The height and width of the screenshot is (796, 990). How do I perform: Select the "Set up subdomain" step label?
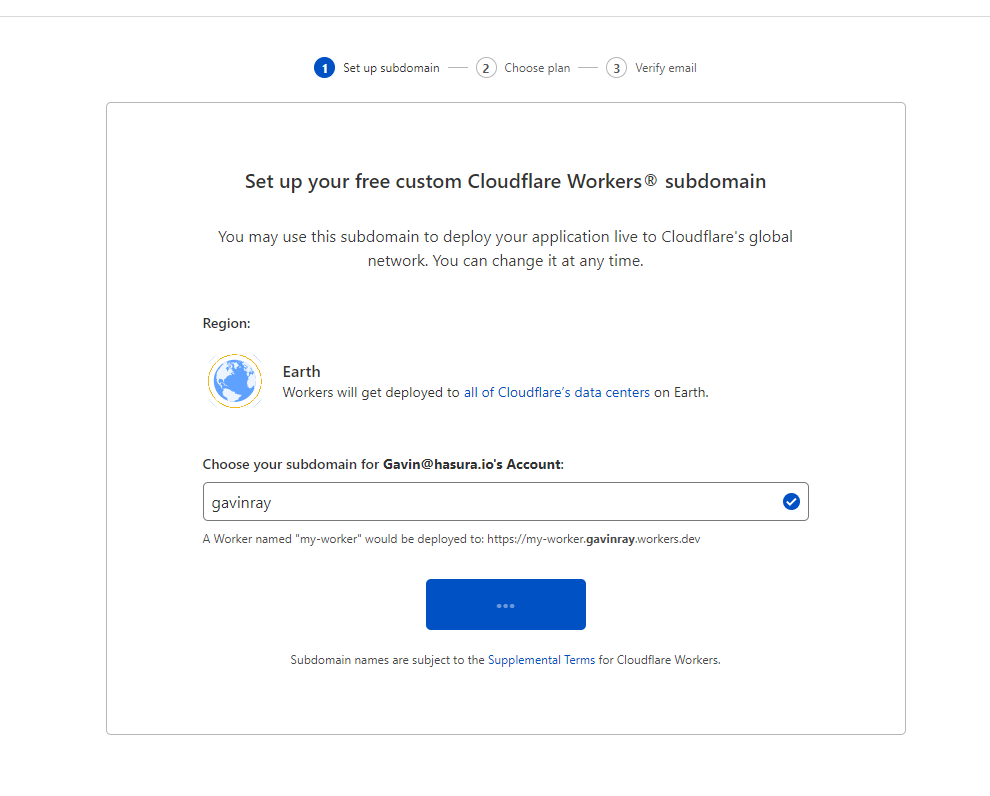[391, 67]
